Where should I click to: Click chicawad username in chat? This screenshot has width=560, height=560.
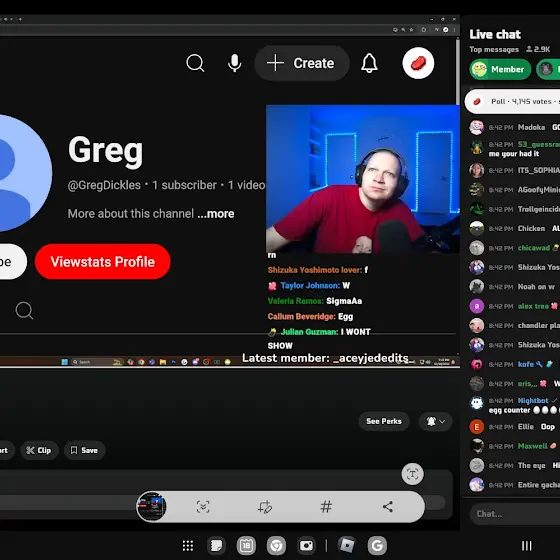point(534,248)
